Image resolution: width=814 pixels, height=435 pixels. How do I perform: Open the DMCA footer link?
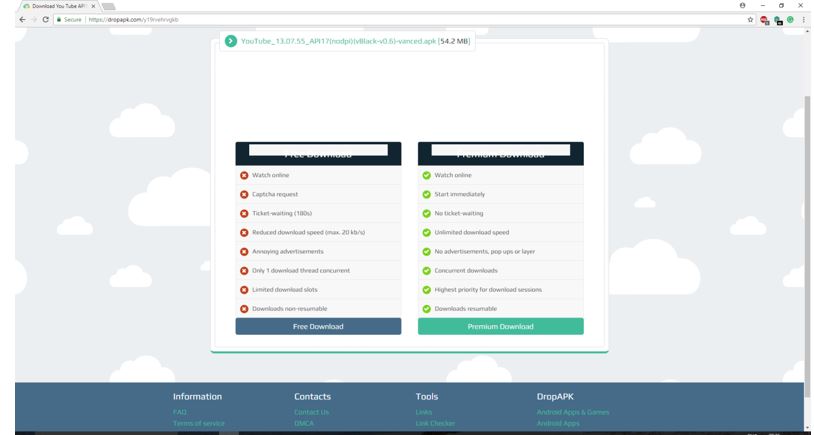304,424
